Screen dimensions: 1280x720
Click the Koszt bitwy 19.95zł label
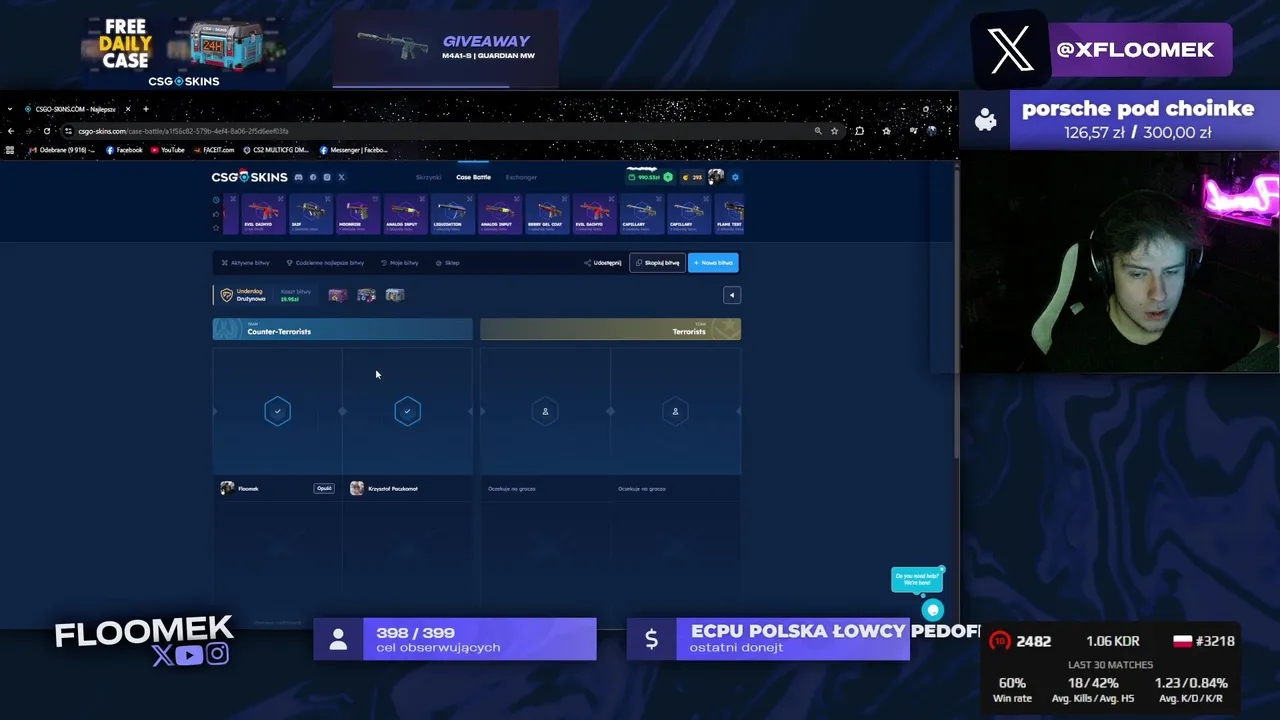click(x=296, y=295)
